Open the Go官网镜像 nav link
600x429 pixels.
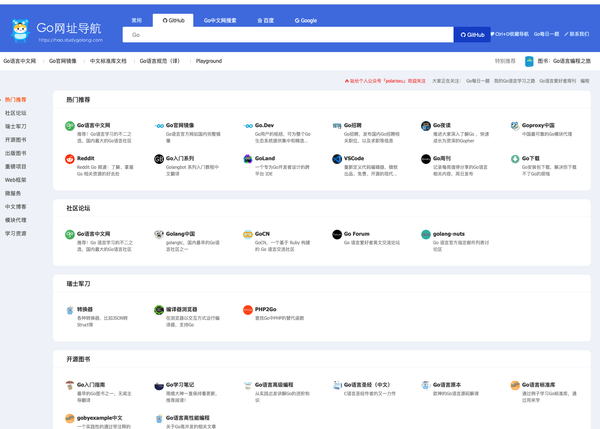click(63, 61)
